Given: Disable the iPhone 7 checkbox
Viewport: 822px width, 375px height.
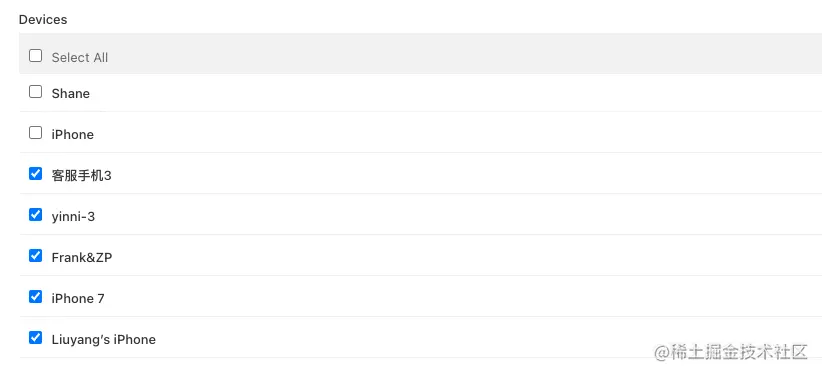Looking at the screenshot, I should pos(36,296).
